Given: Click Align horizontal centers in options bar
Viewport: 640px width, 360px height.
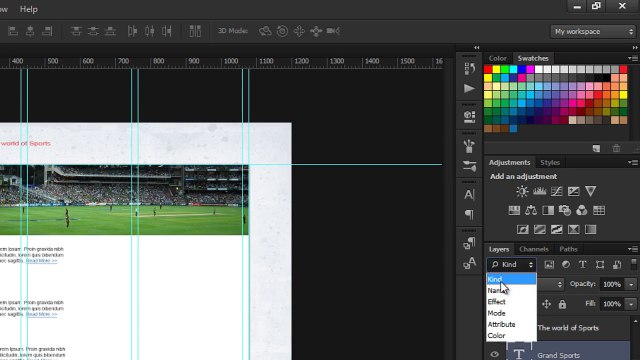Looking at the screenshot, I should (30, 31).
